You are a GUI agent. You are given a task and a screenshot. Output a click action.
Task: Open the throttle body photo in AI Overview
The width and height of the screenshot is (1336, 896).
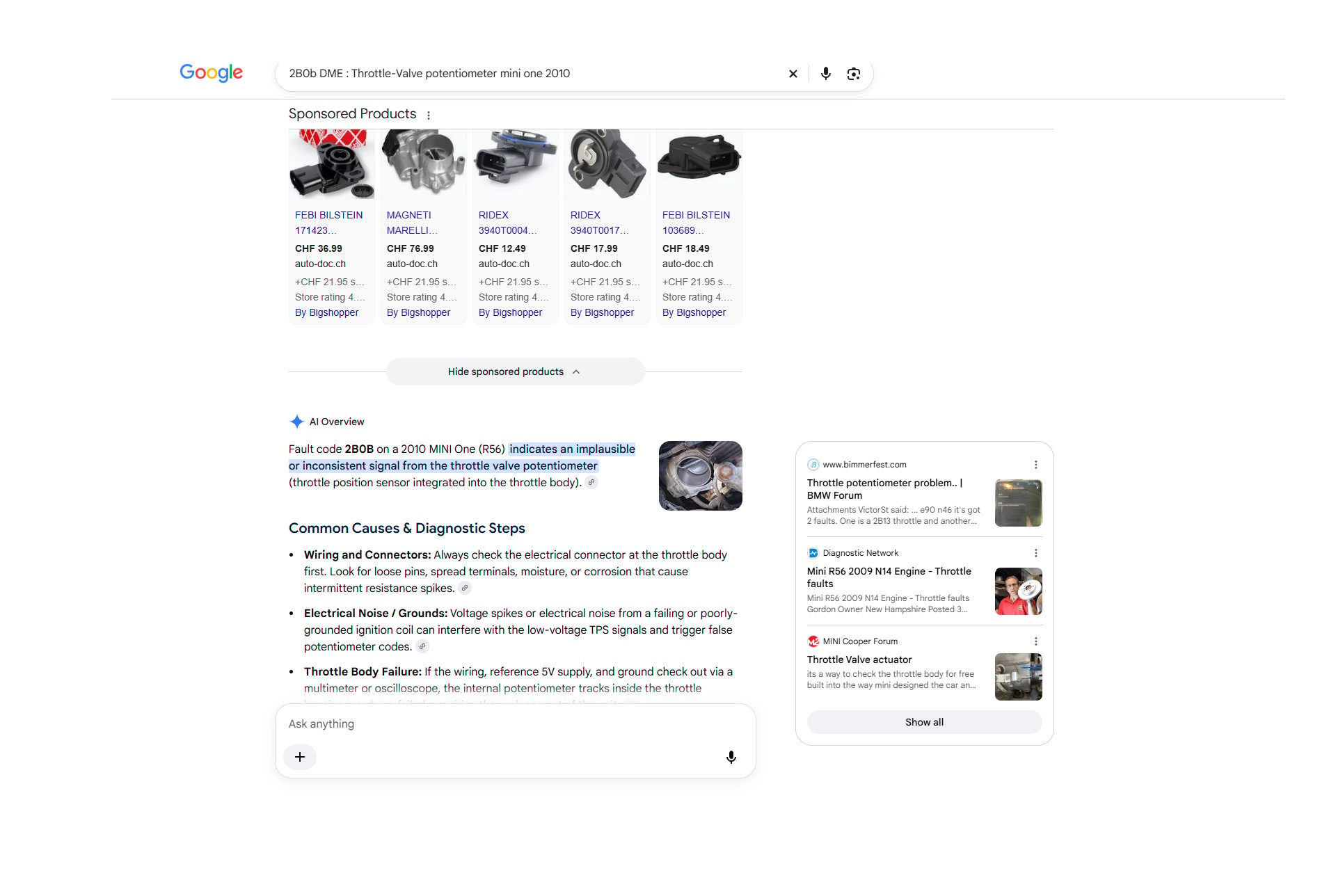coord(700,476)
